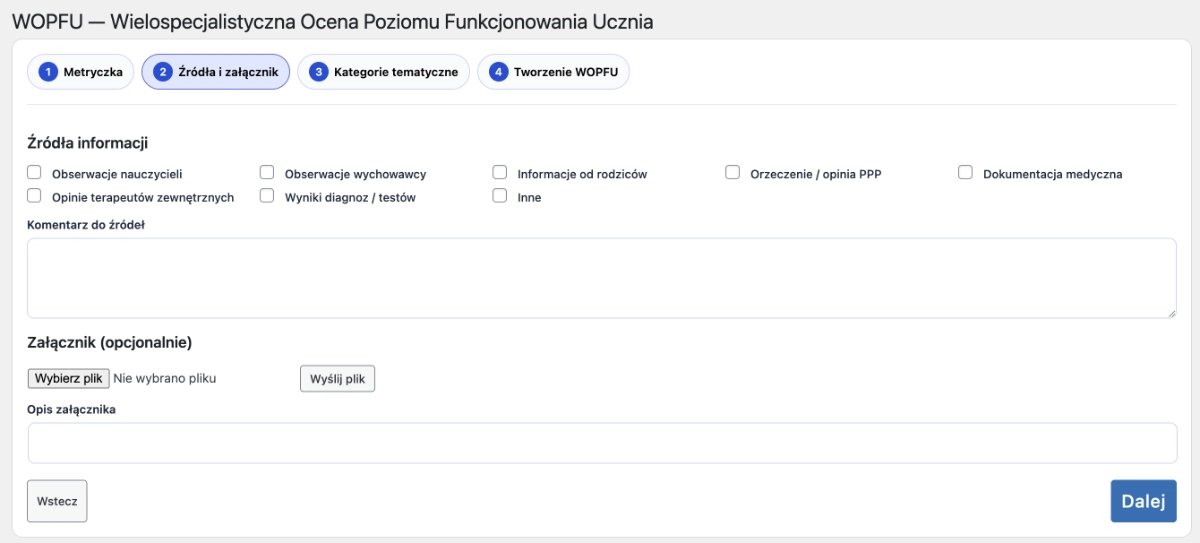This screenshot has height=543, width=1200.
Task: Enable Wyniki diagnoz / testów checkbox
Action: pos(267,197)
